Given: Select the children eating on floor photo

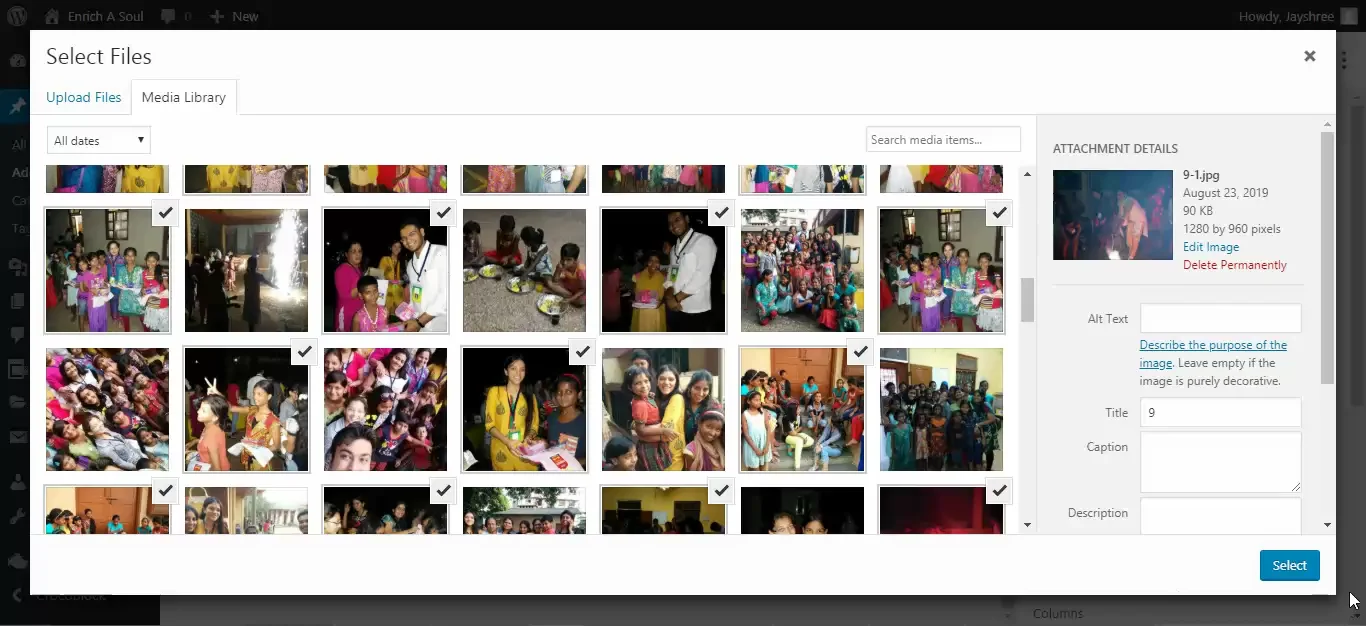Looking at the screenshot, I should point(524,270).
